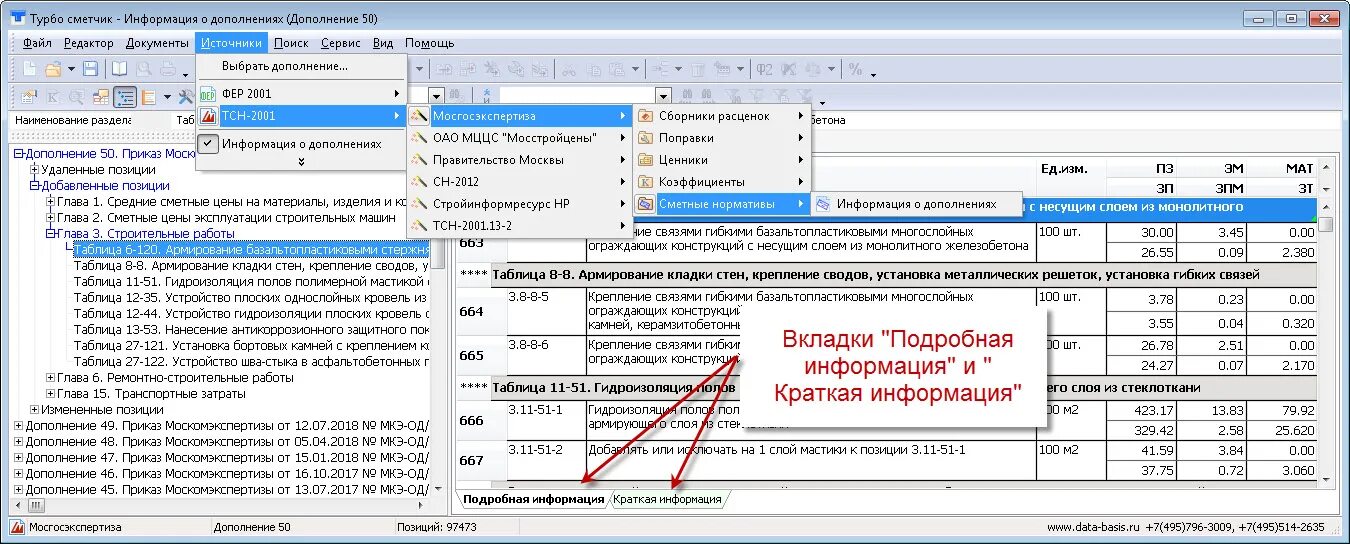Click Позиций: 97473 in status bar
1350x544 pixels.
438,527
